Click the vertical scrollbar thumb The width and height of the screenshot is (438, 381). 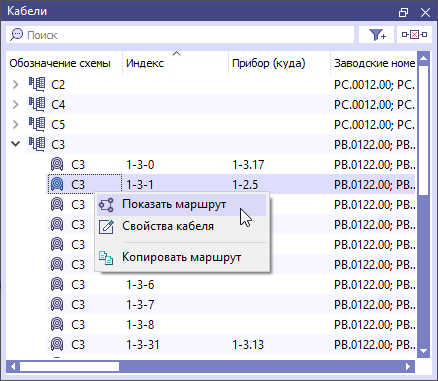[423, 130]
